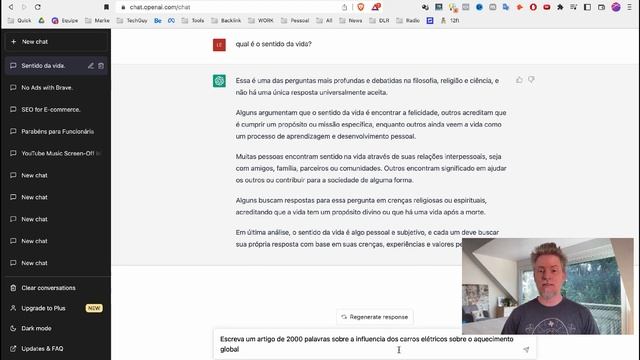Open the red Opera-style extension icon

pyautogui.click(x=533, y=7)
